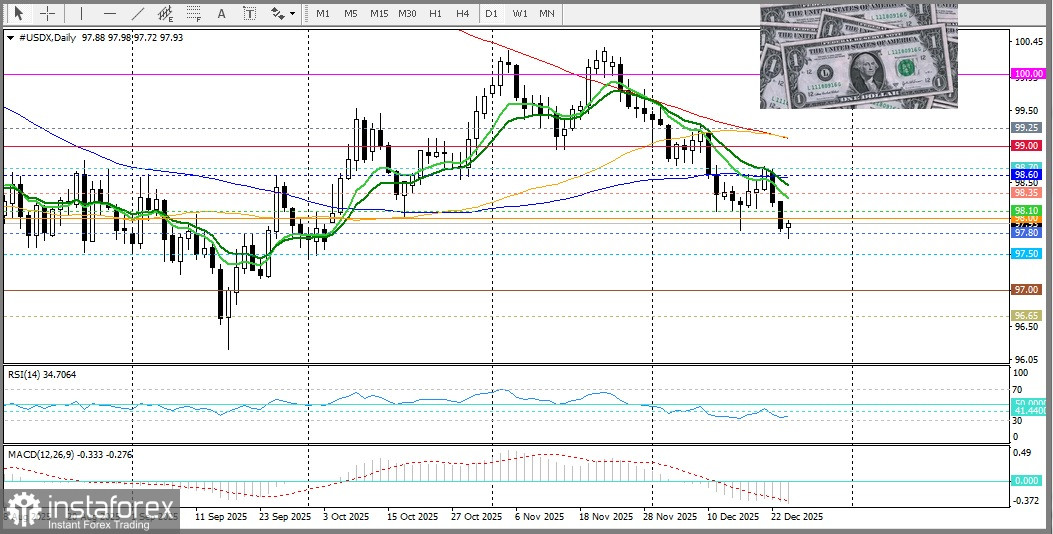The image size is (1053, 534).
Task: Click the dollar bills image thumbnail
Action: [858, 56]
